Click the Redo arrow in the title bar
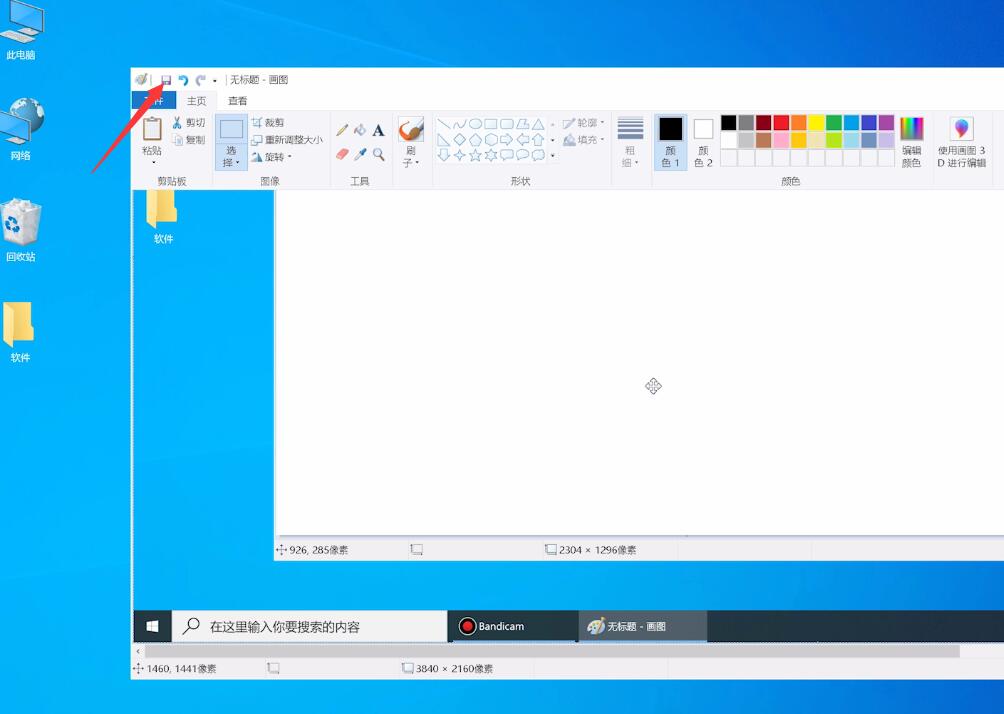This screenshot has width=1004, height=714. (200, 80)
